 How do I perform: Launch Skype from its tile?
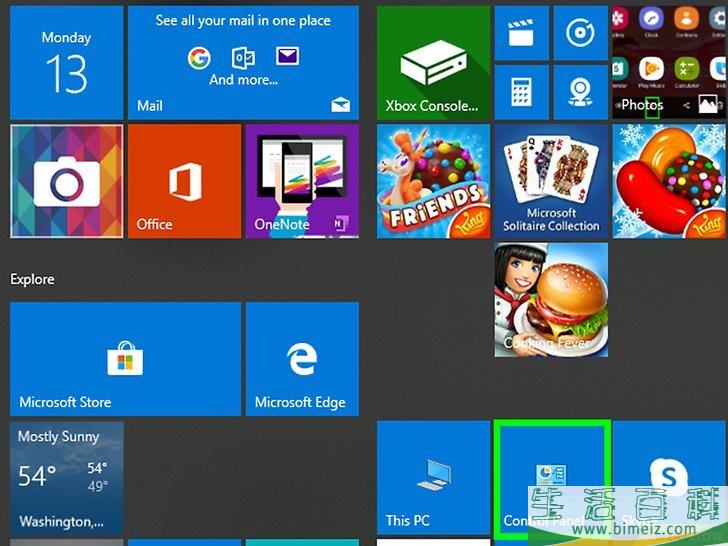click(x=669, y=478)
